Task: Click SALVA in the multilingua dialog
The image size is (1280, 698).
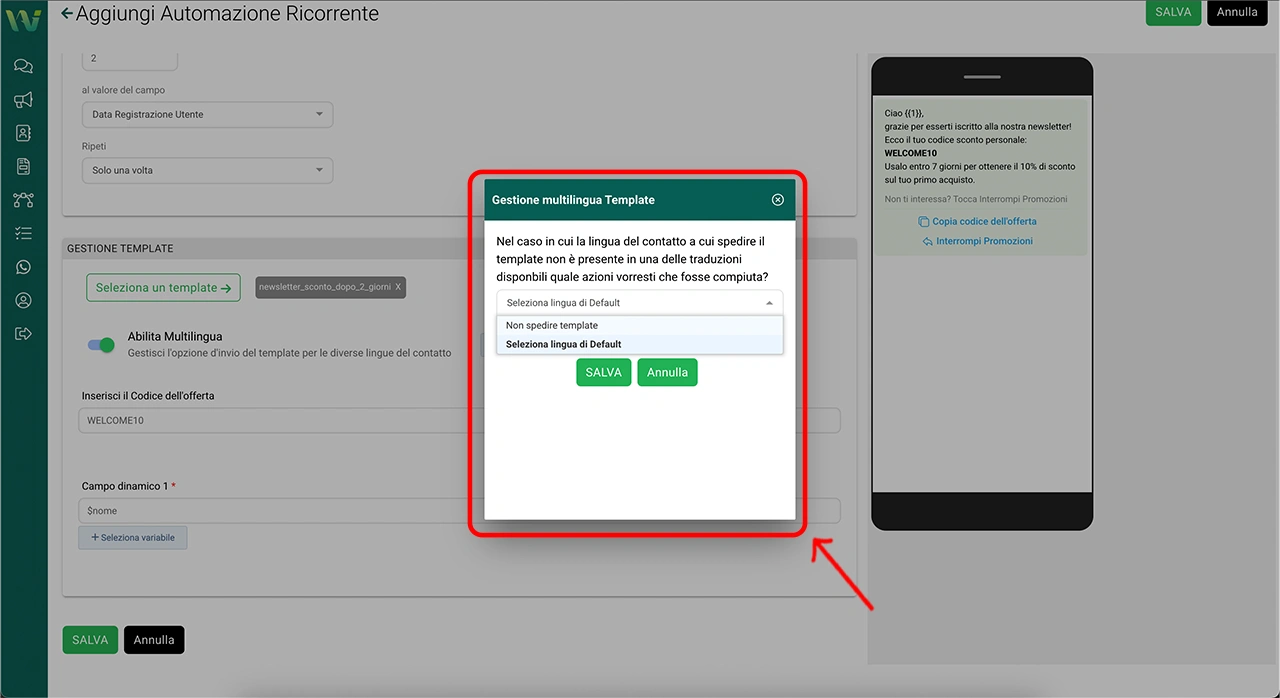Action: [603, 372]
